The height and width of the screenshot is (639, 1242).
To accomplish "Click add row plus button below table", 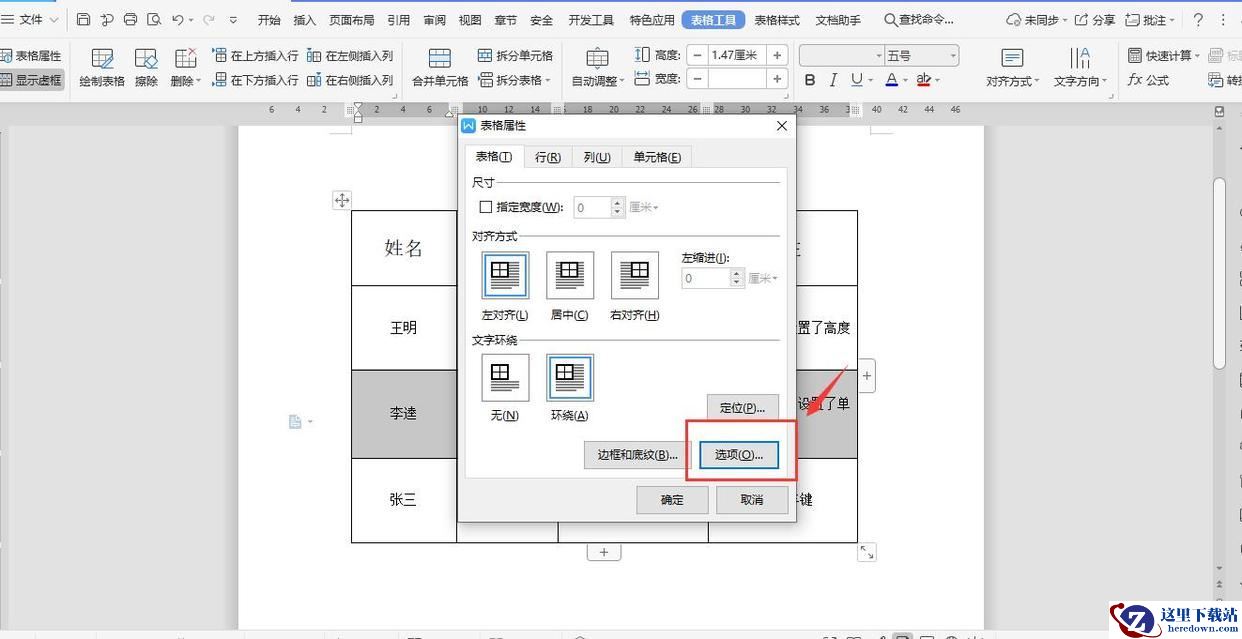I will point(604,552).
